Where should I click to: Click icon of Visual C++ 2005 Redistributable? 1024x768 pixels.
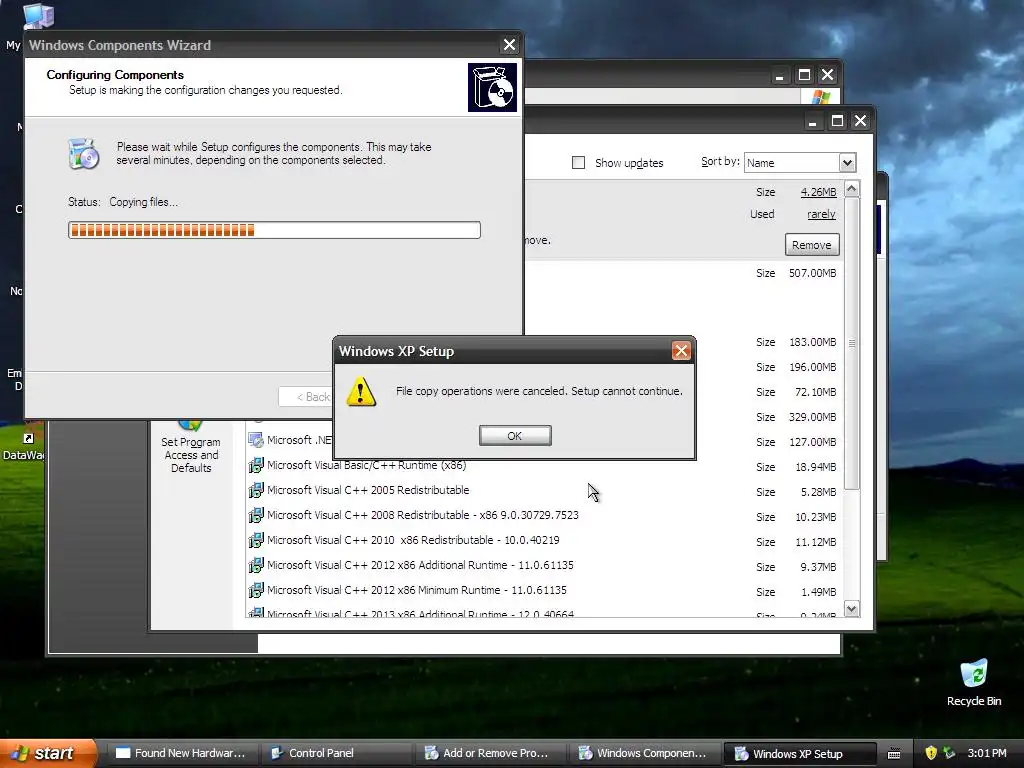(256, 490)
